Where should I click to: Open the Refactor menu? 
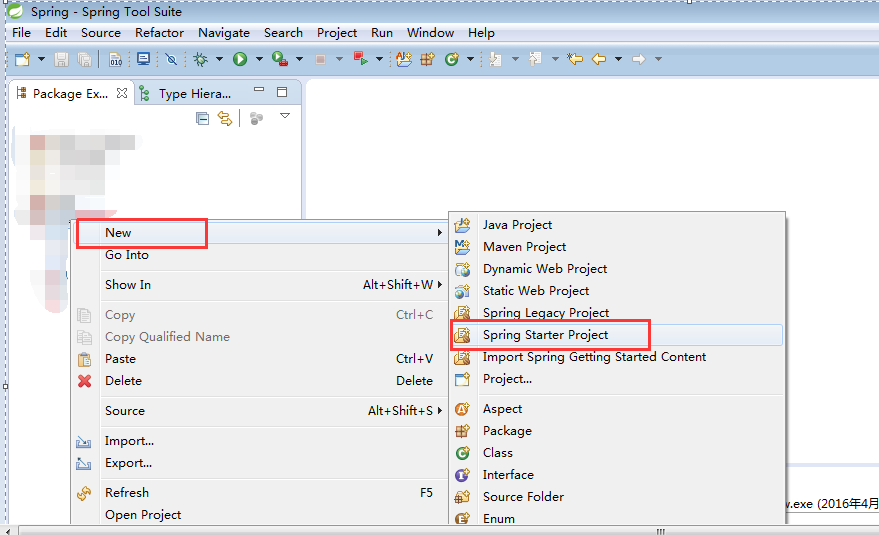[x=159, y=33]
